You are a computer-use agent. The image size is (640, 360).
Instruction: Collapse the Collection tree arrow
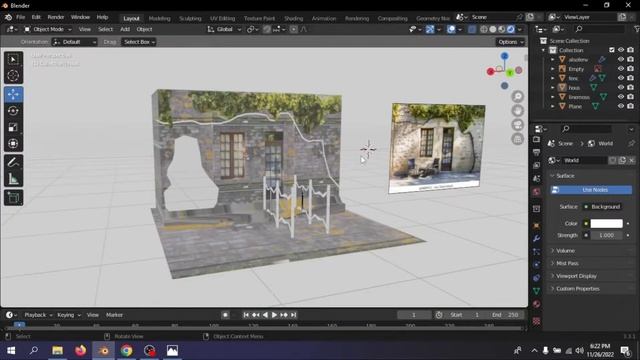[x=543, y=50]
